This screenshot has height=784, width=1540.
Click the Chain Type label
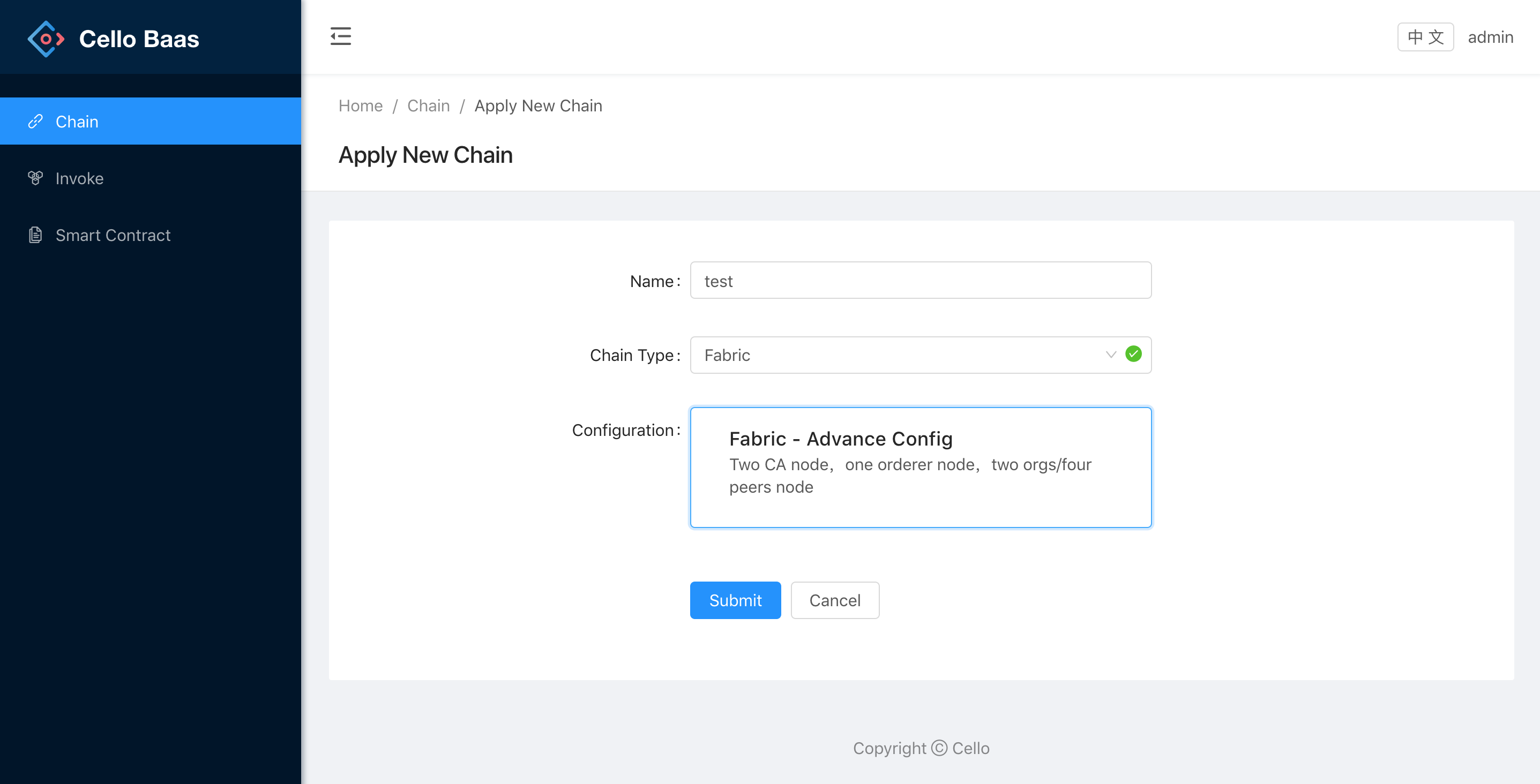pyautogui.click(x=635, y=355)
